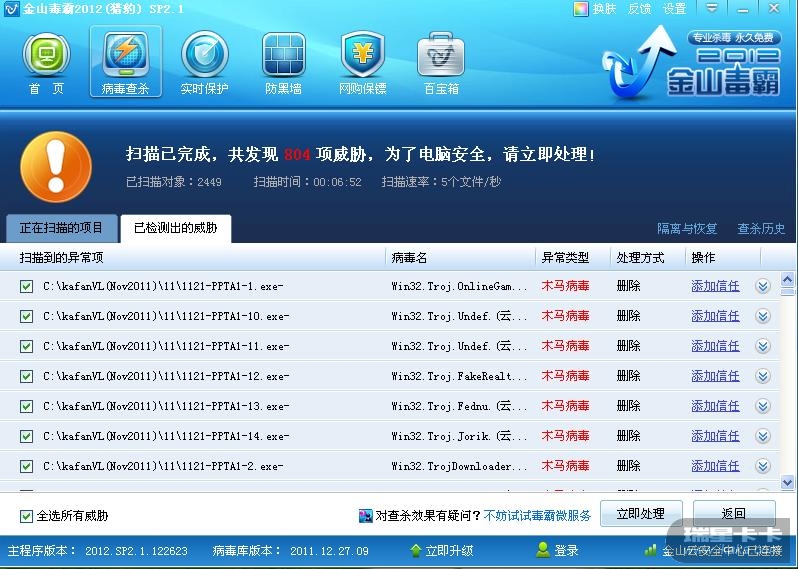Select virus name Win32.Troj.OnlineGam...
This screenshot has width=798, height=569.
459,287
